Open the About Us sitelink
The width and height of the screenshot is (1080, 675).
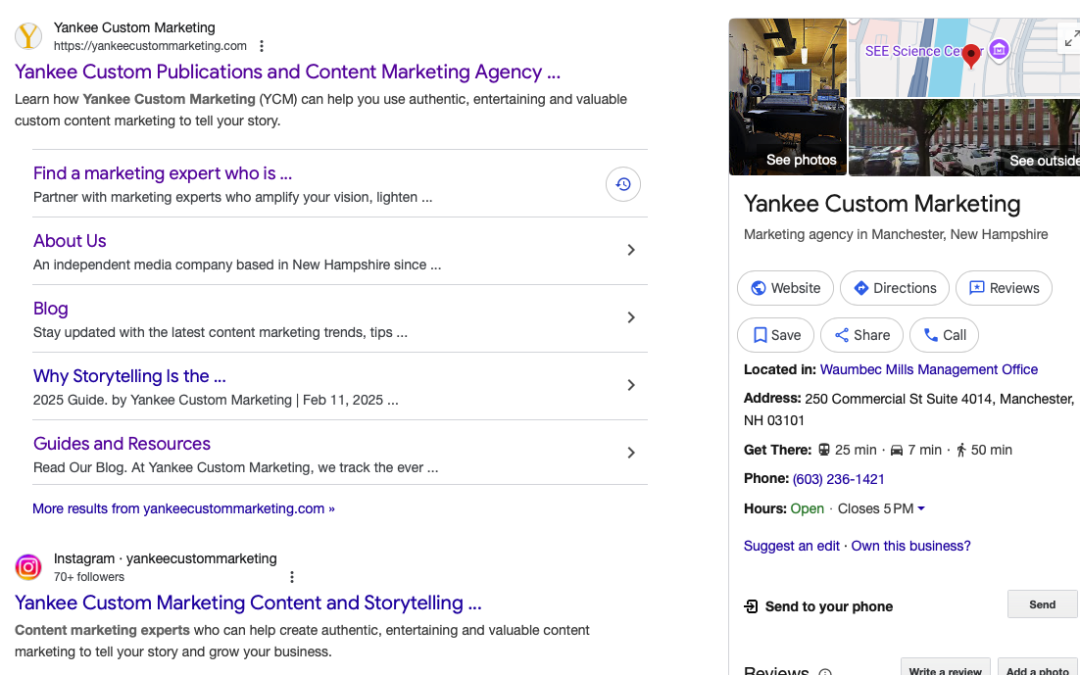(70, 240)
